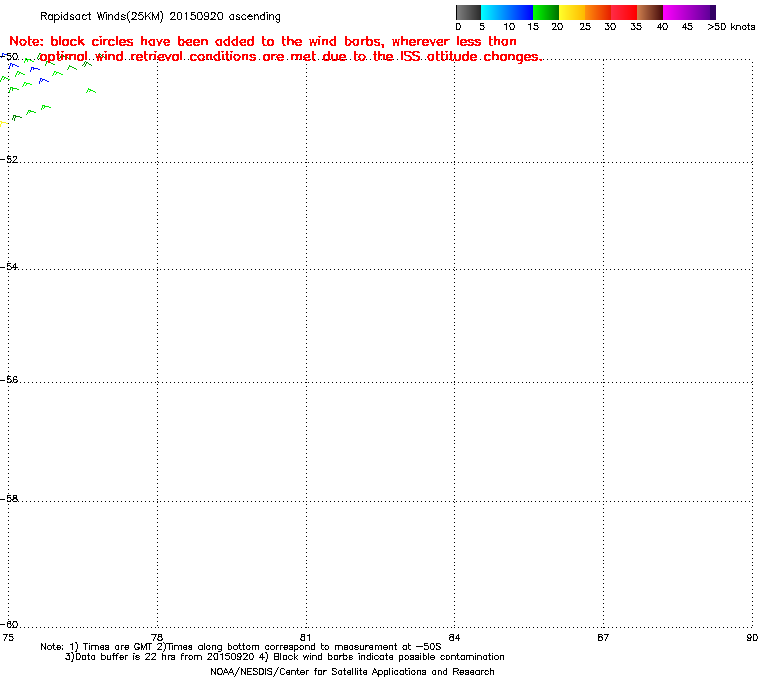Select the red 30-35 knots color segment
Image resolution: width=760 pixels, height=688 pixels.
[624, 12]
